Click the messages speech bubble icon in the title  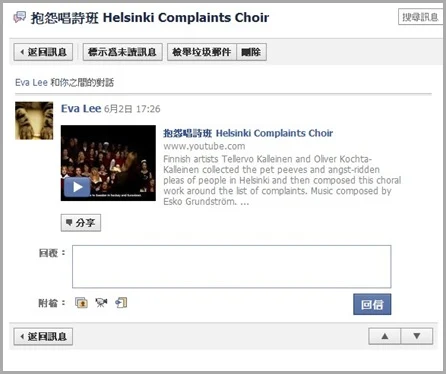(x=20, y=17)
